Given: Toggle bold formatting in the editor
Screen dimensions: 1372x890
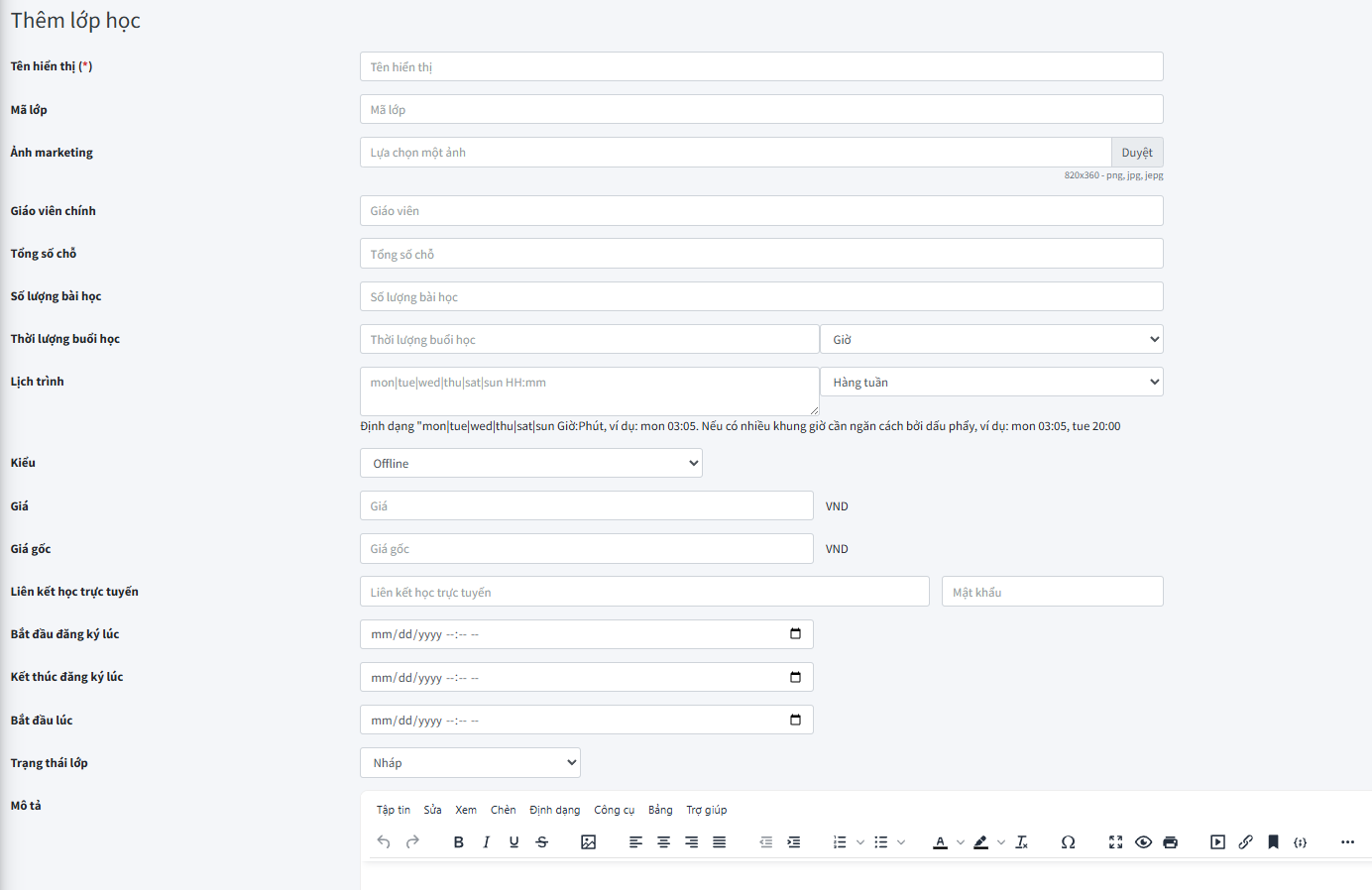Looking at the screenshot, I should pos(458,842).
